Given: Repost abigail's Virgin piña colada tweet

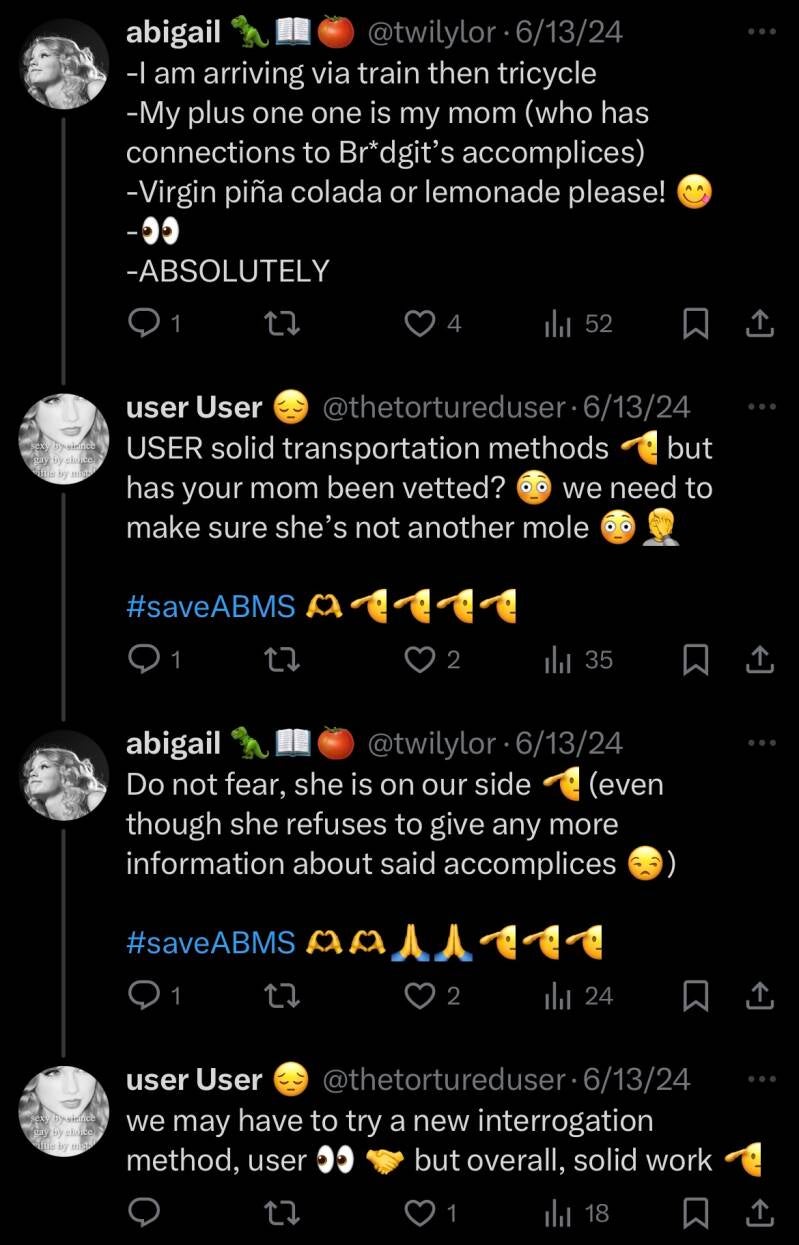Looking at the screenshot, I should 288,323.
